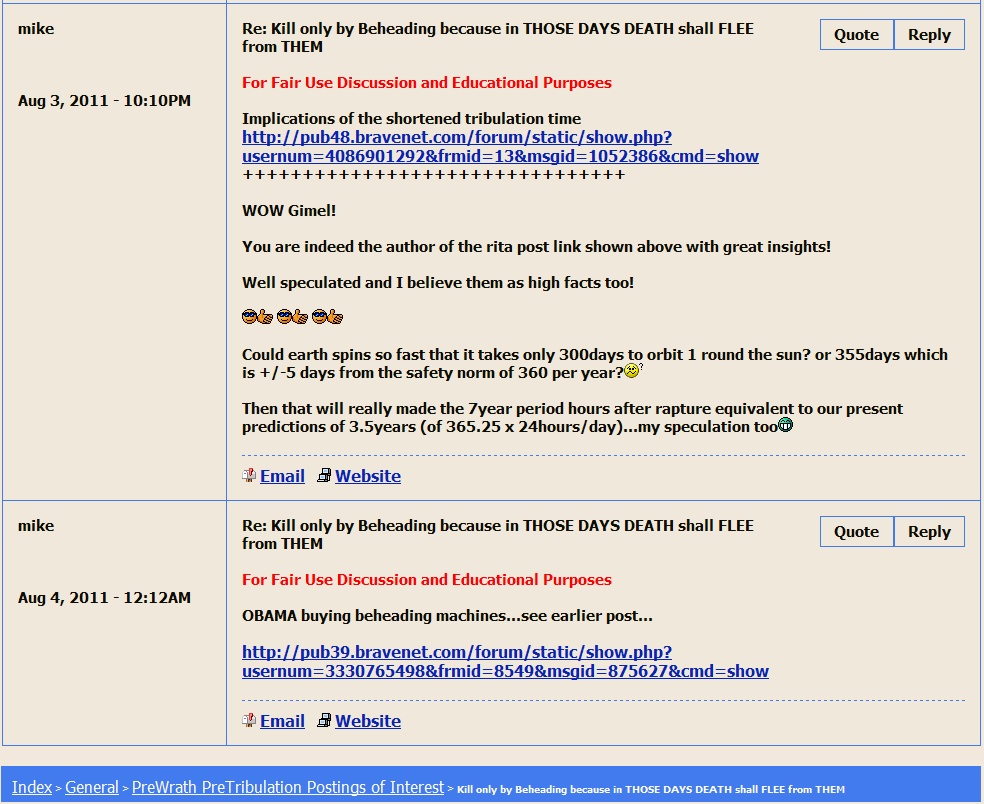The image size is (984, 804).
Task: Click the confused smiley after '360 per year?'
Action: [633, 371]
